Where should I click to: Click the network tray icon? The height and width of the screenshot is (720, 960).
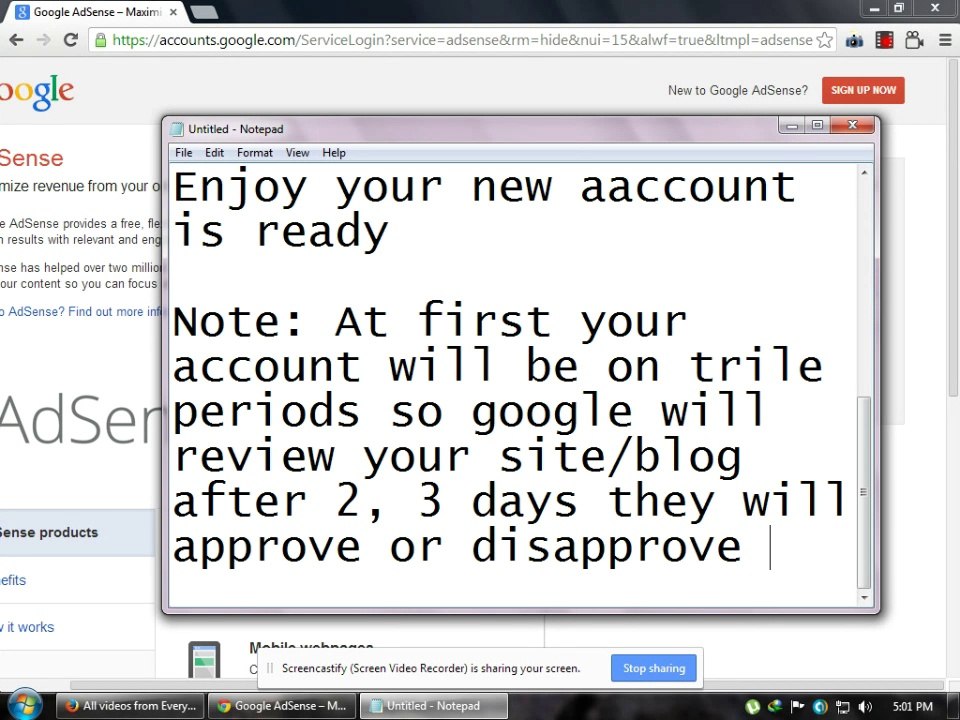coord(842,707)
